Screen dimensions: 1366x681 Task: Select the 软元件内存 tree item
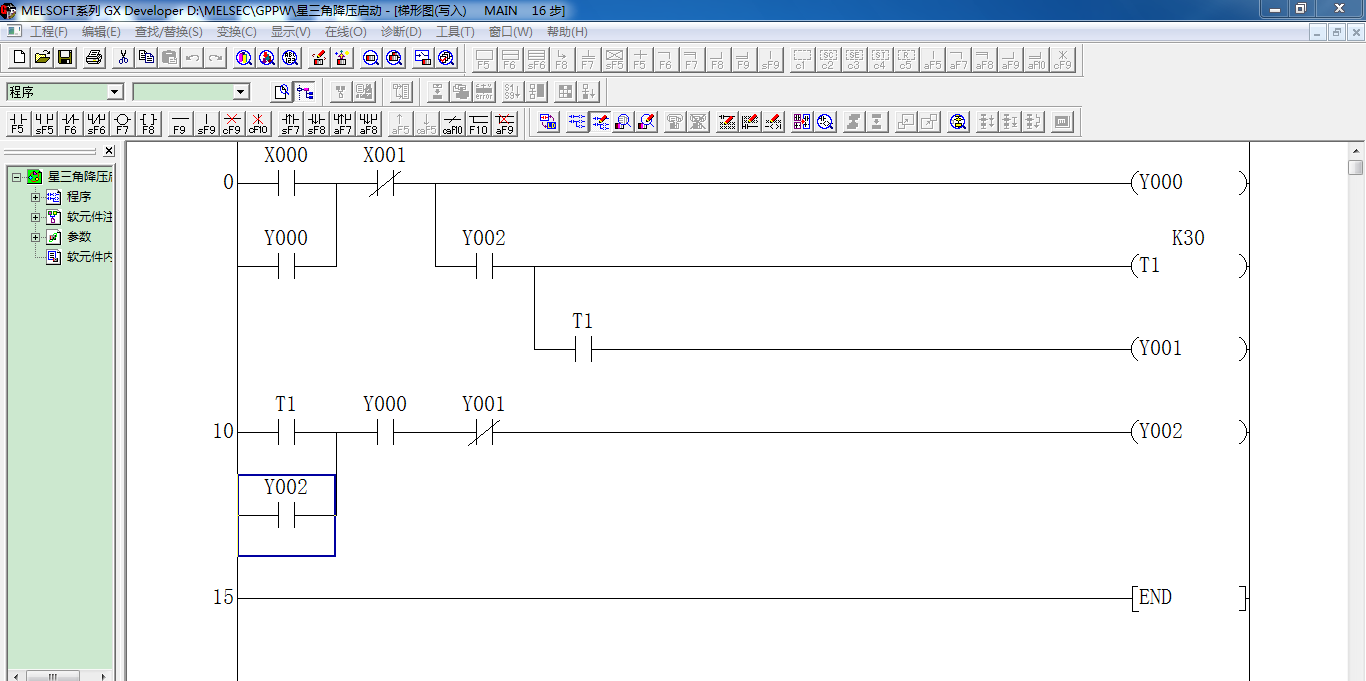[88, 257]
